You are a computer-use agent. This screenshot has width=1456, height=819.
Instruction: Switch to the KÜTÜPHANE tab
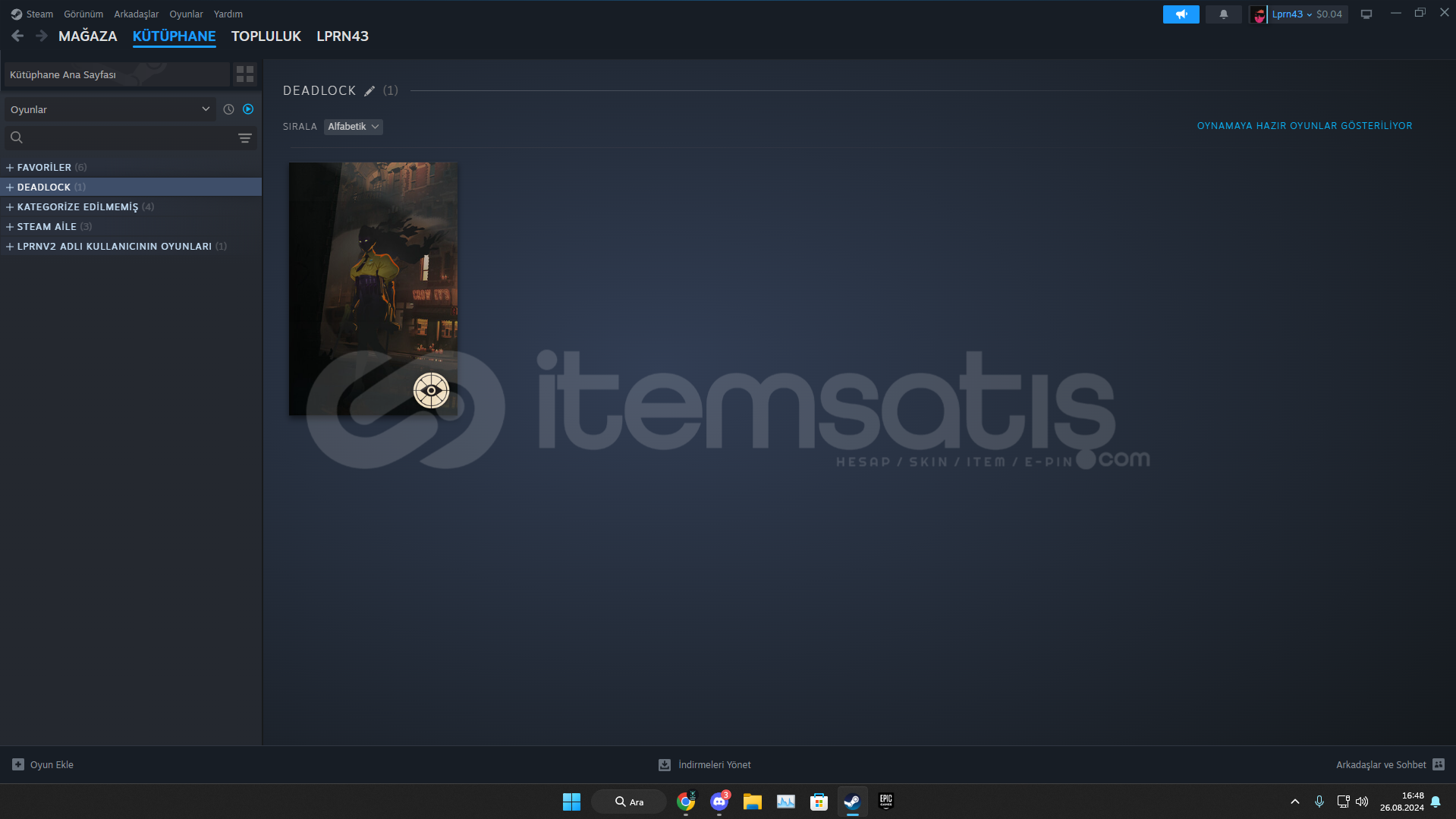coord(174,36)
